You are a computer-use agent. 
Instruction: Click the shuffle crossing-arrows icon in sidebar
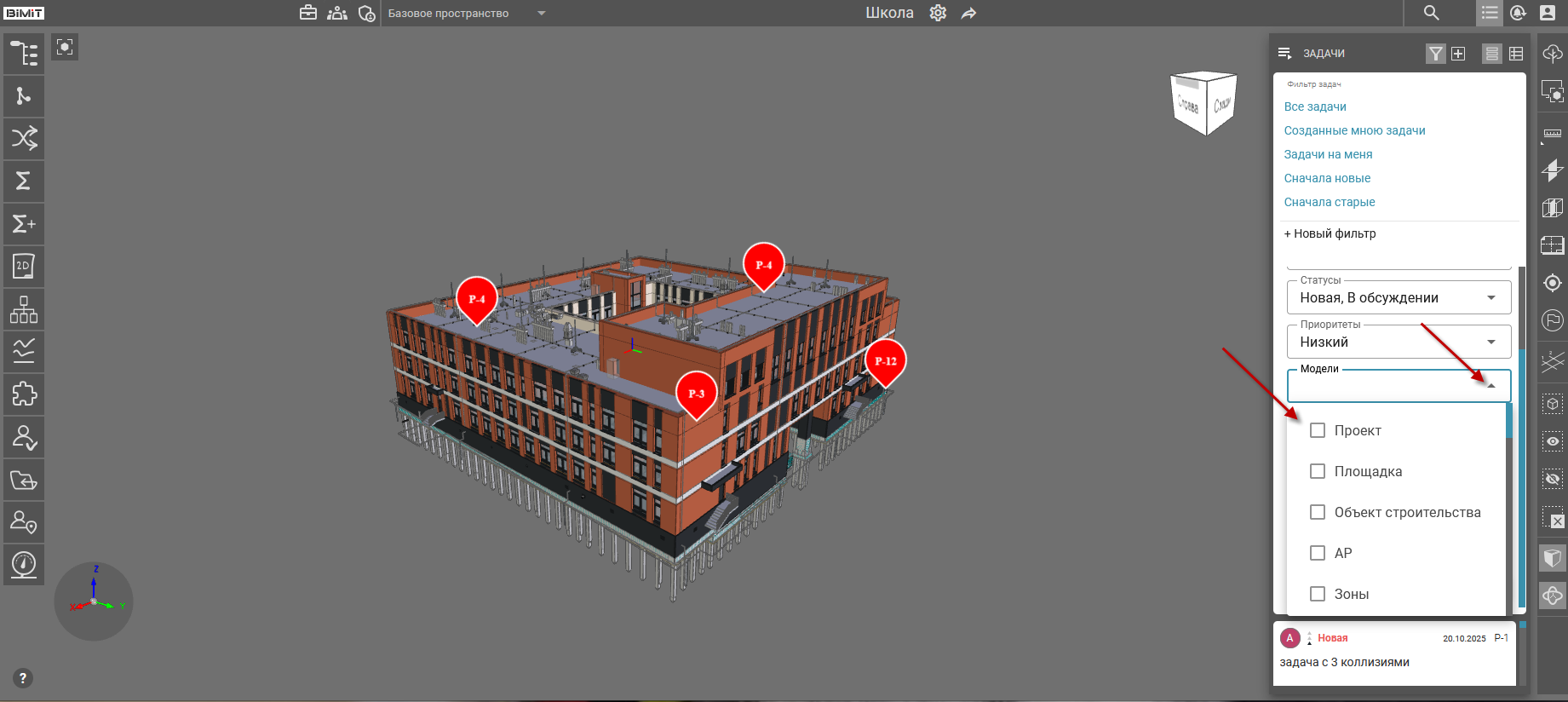coord(24,138)
